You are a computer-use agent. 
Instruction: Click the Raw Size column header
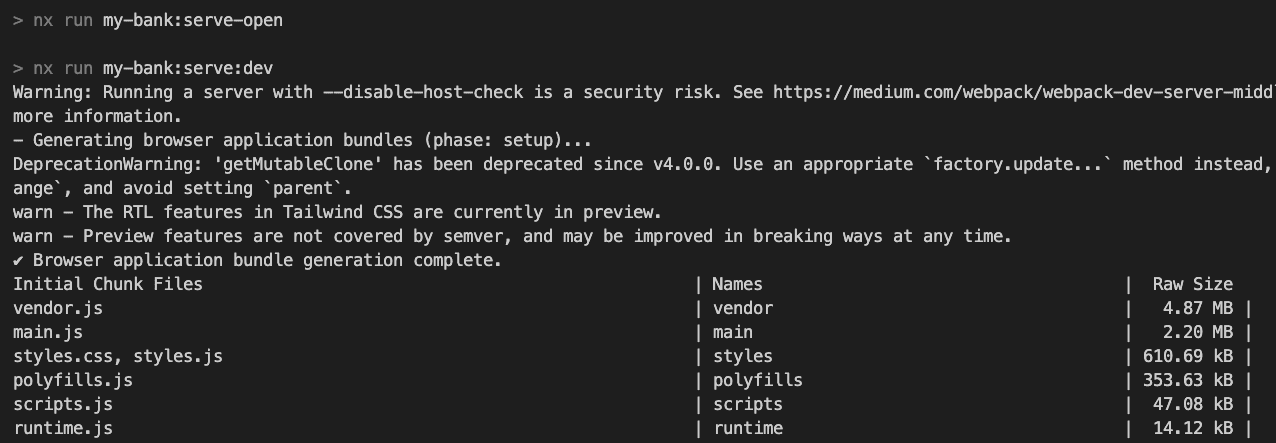click(1192, 284)
